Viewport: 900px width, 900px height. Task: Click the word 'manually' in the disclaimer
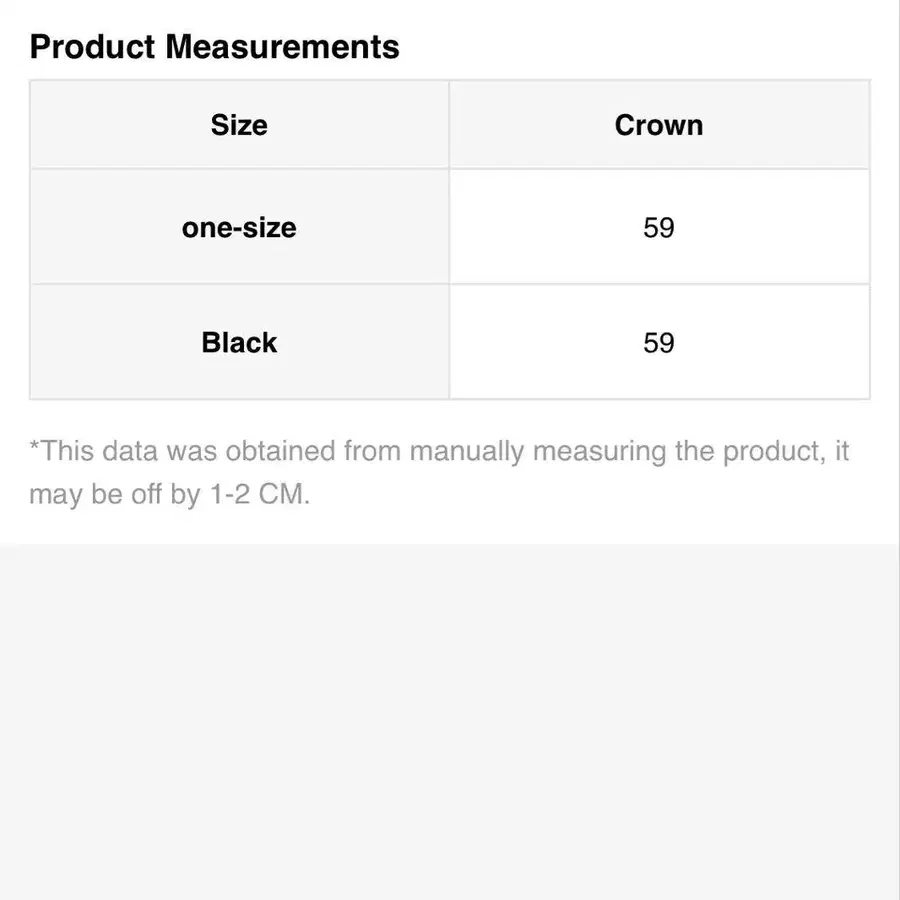click(x=466, y=451)
